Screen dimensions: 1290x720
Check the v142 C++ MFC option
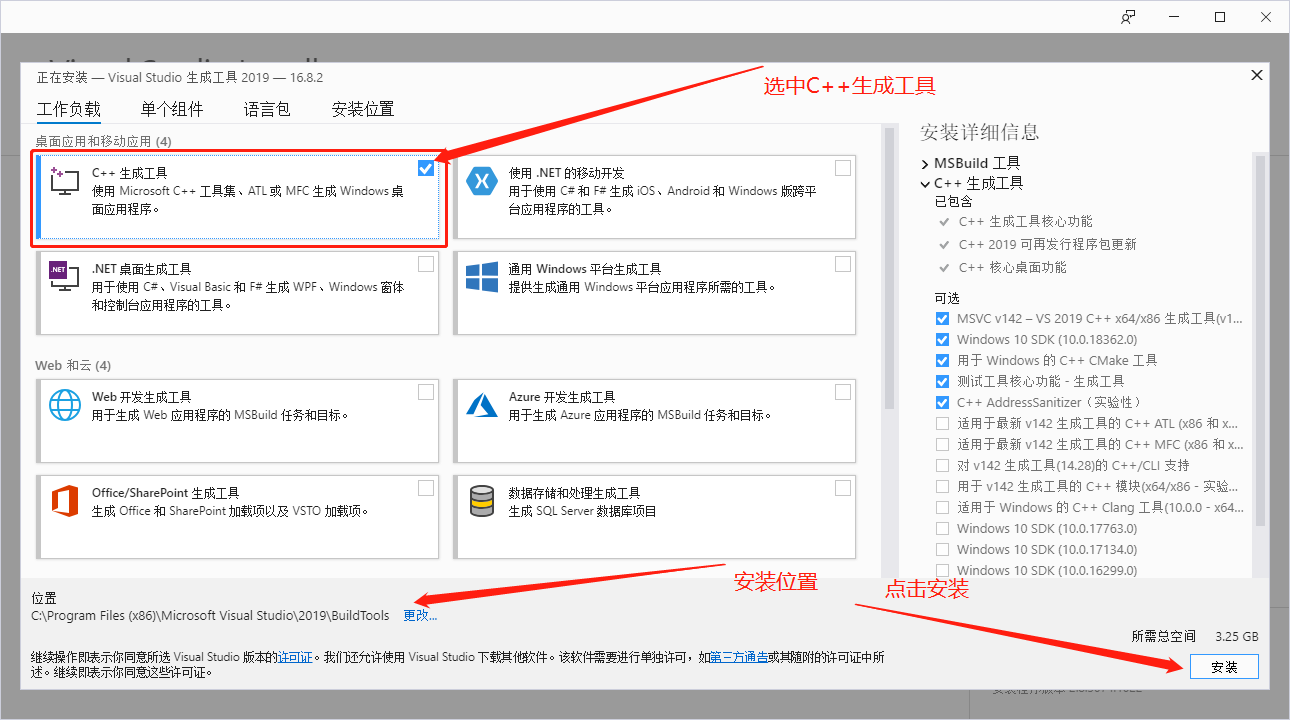pos(942,444)
